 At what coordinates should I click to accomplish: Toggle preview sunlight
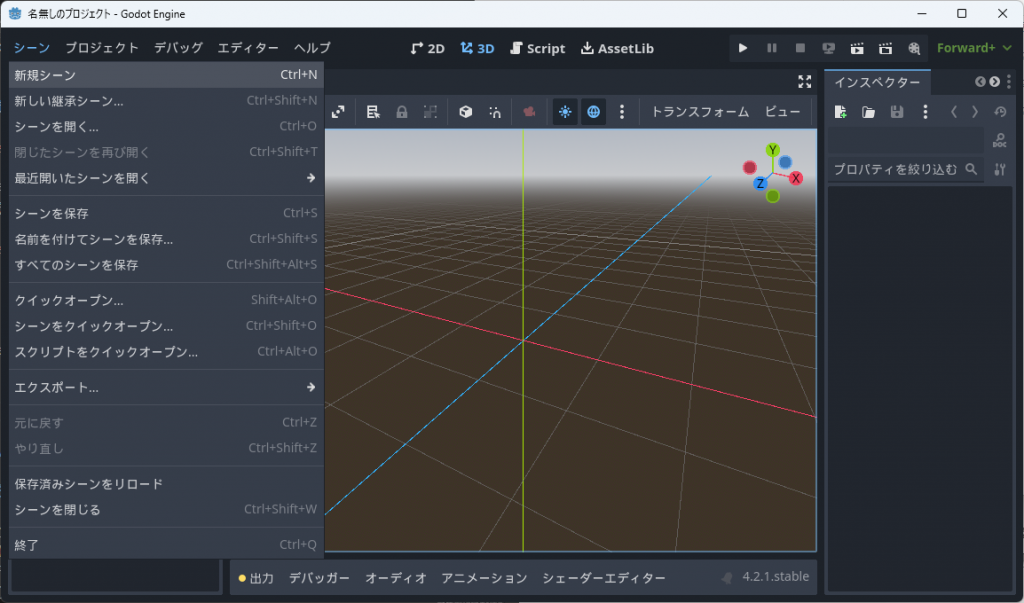(x=565, y=112)
